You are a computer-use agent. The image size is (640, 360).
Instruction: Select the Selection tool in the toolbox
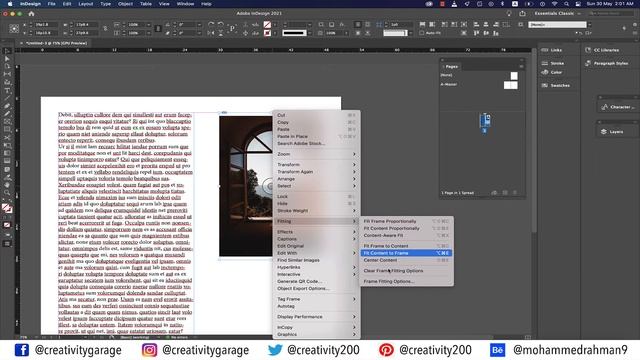(7, 51)
